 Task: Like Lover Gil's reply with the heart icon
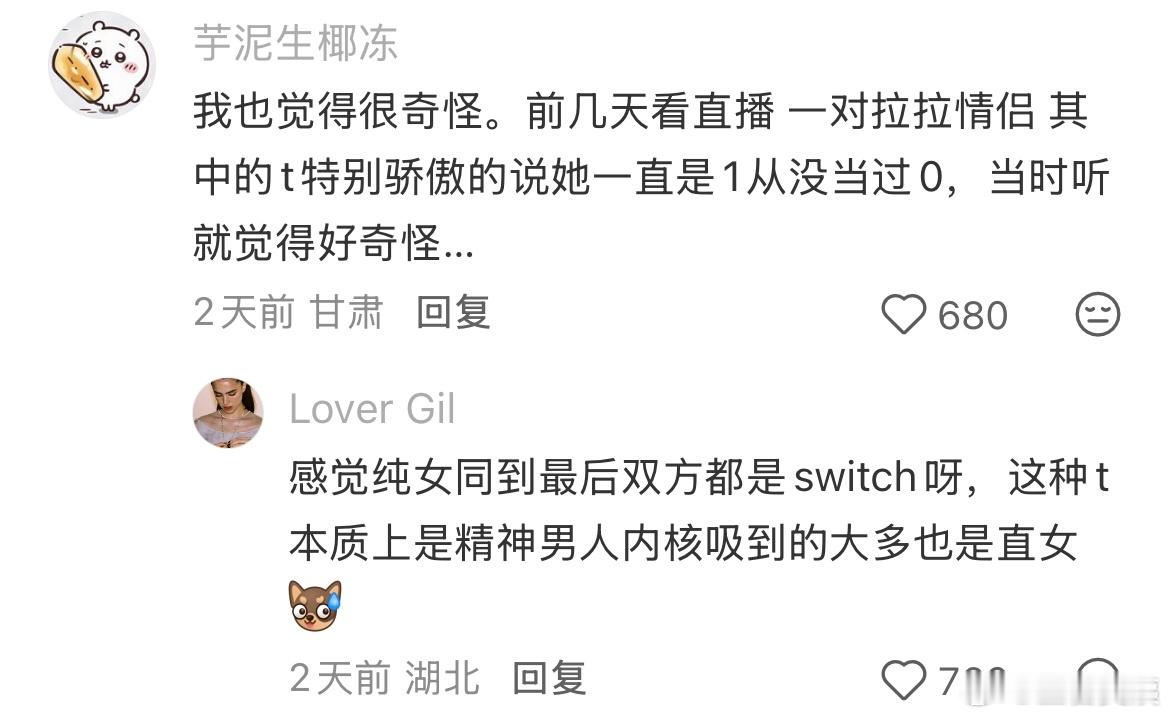[x=904, y=680]
